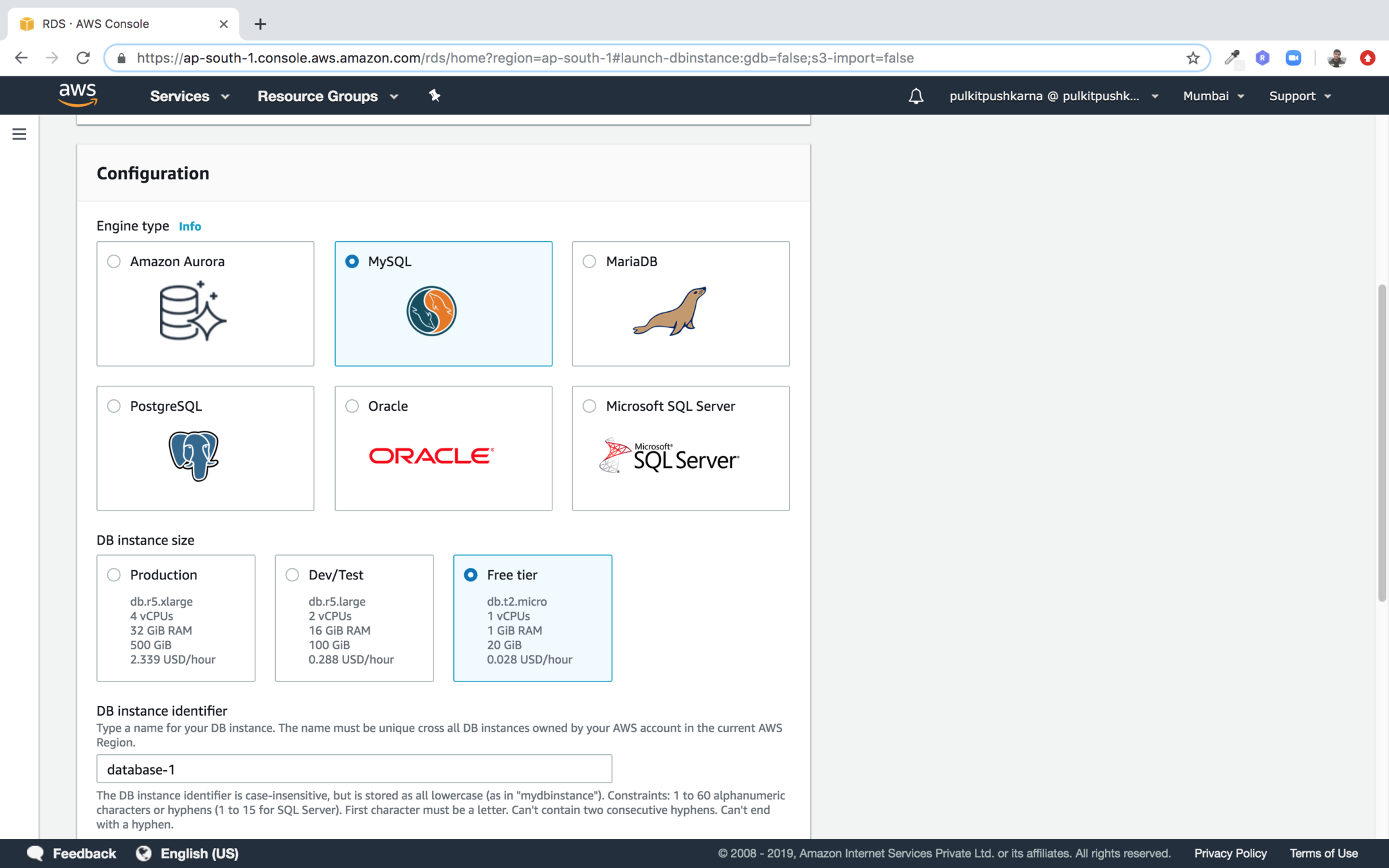Viewport: 1389px width, 868px height.
Task: Click the DB instance identifier field
Action: pos(354,769)
